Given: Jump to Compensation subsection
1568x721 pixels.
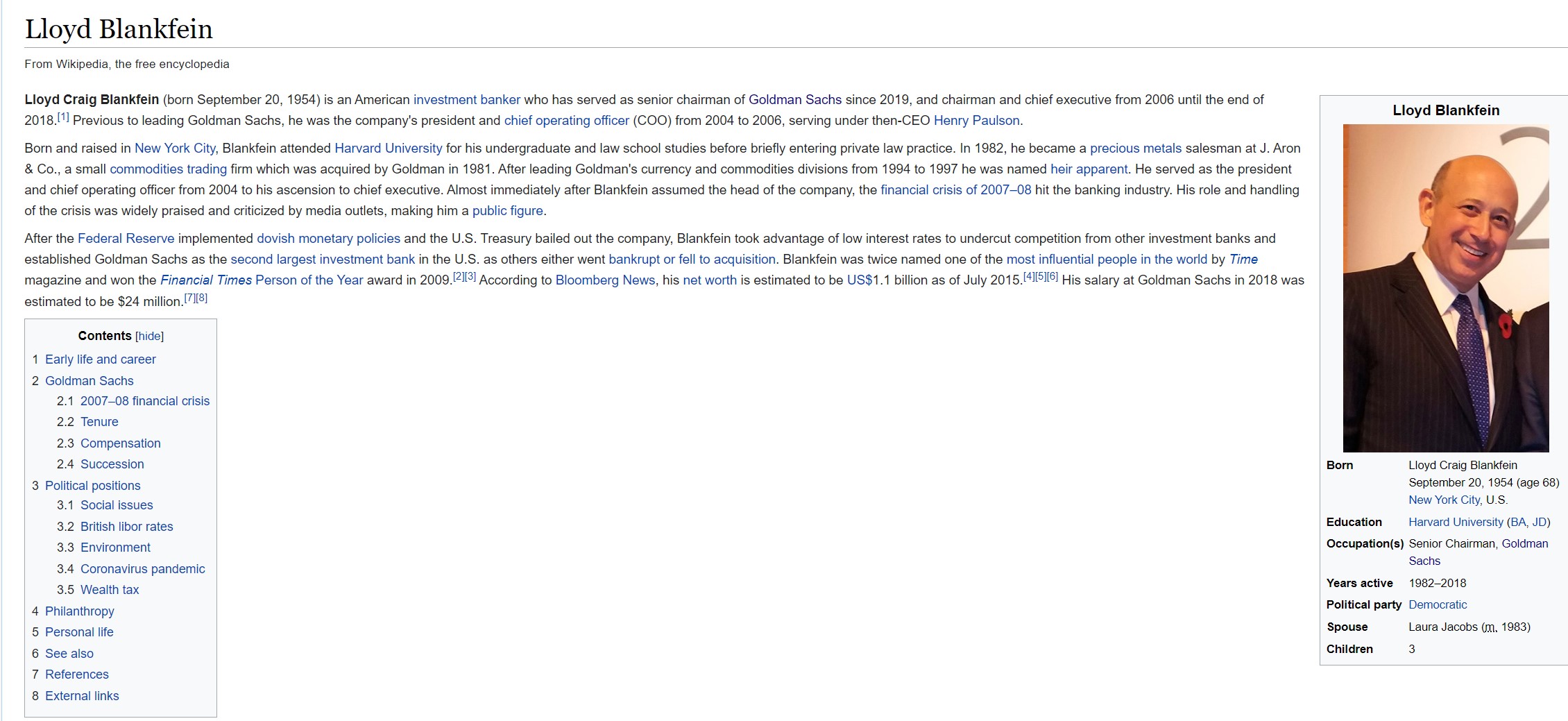Looking at the screenshot, I should click(121, 443).
